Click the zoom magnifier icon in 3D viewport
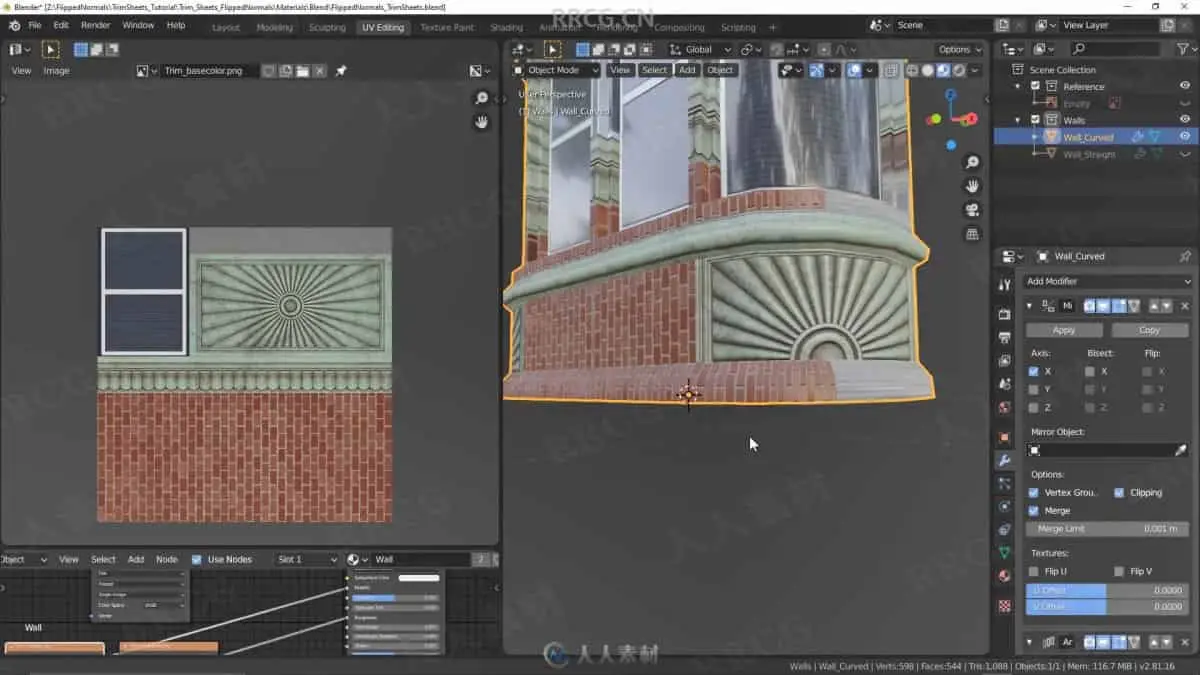The image size is (1200, 675). pos(972,162)
